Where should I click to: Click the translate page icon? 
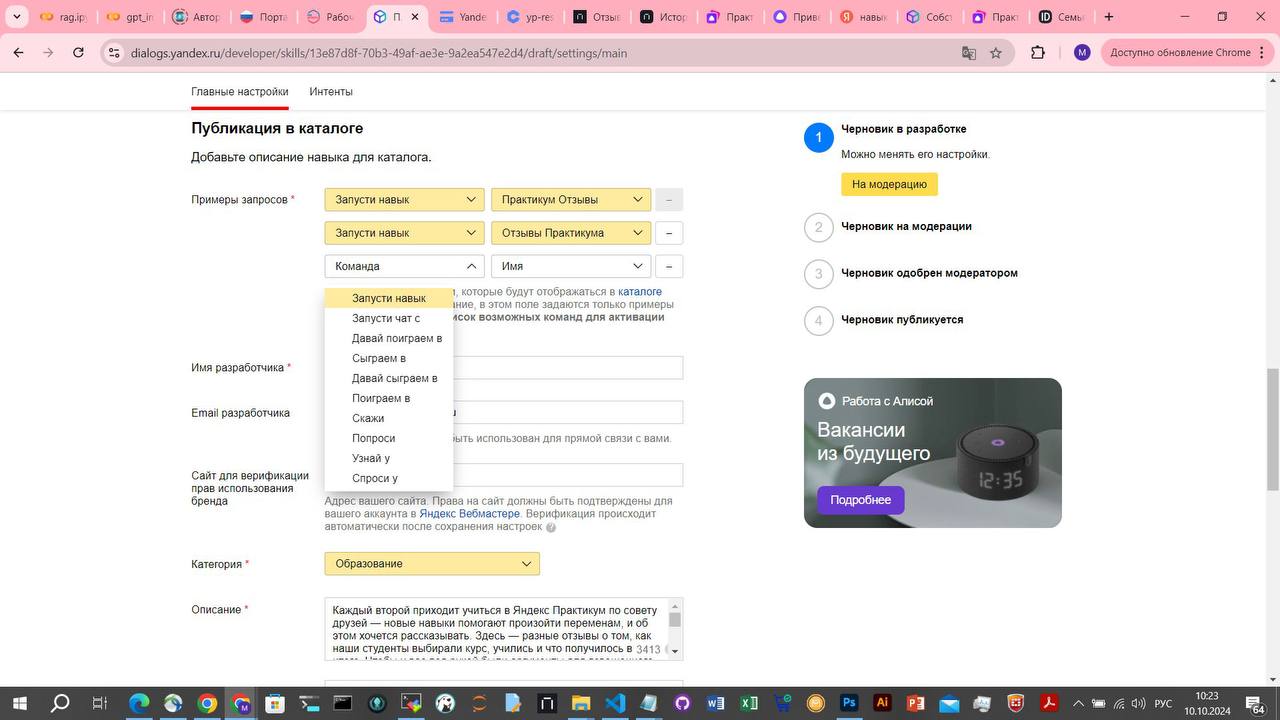pyautogui.click(x=968, y=53)
